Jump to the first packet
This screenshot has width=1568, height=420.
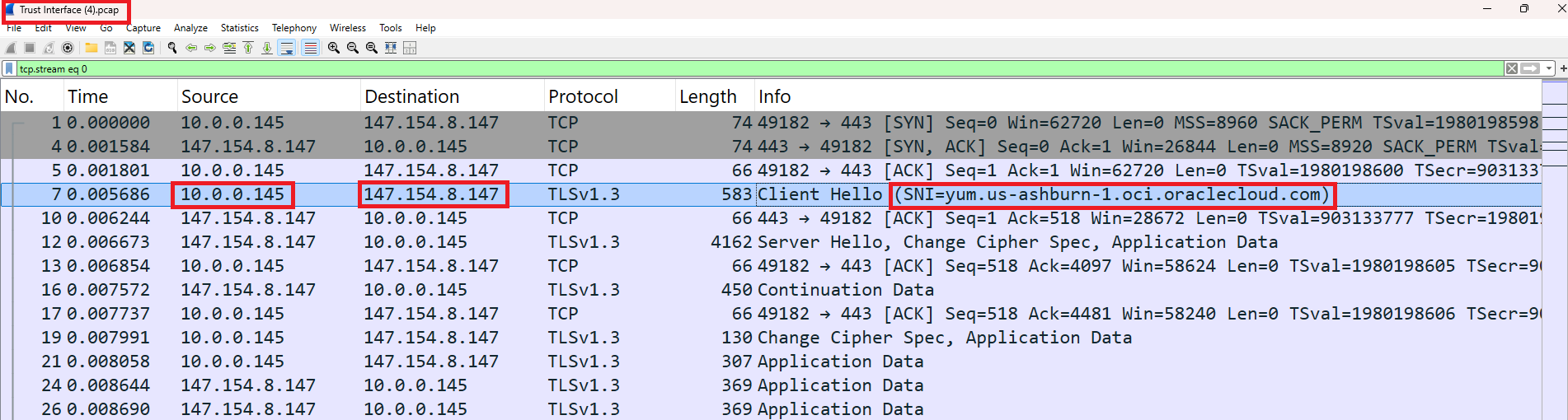tap(248, 48)
